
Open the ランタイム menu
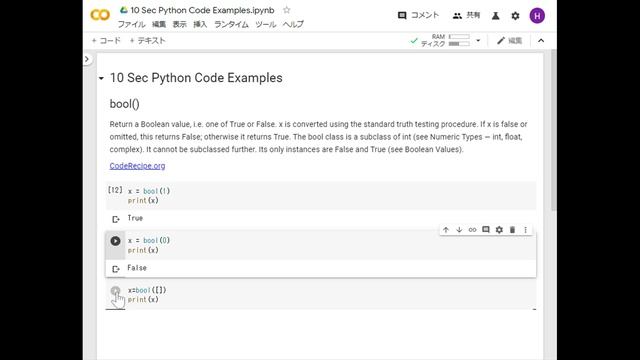231,24
